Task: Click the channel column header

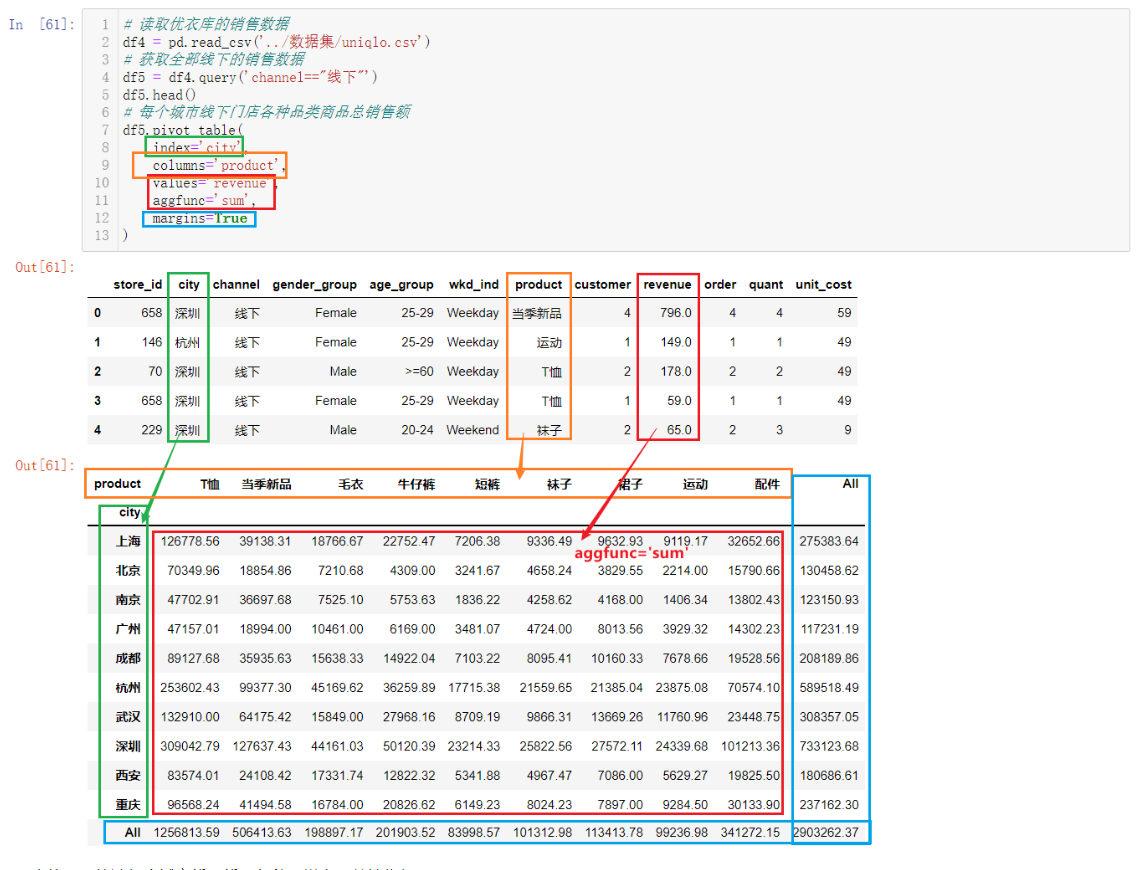Action: (236, 285)
